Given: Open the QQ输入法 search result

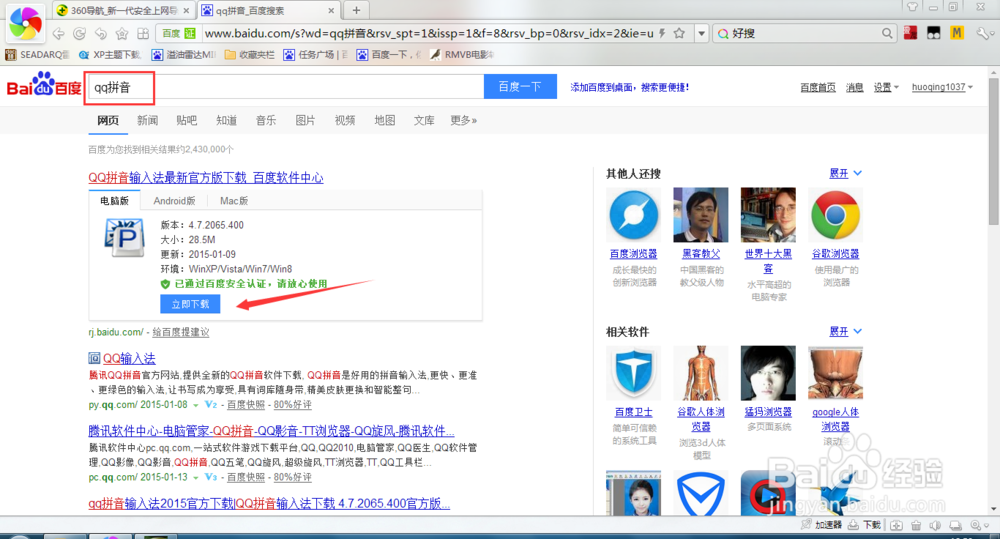Looking at the screenshot, I should pyautogui.click(x=129, y=358).
